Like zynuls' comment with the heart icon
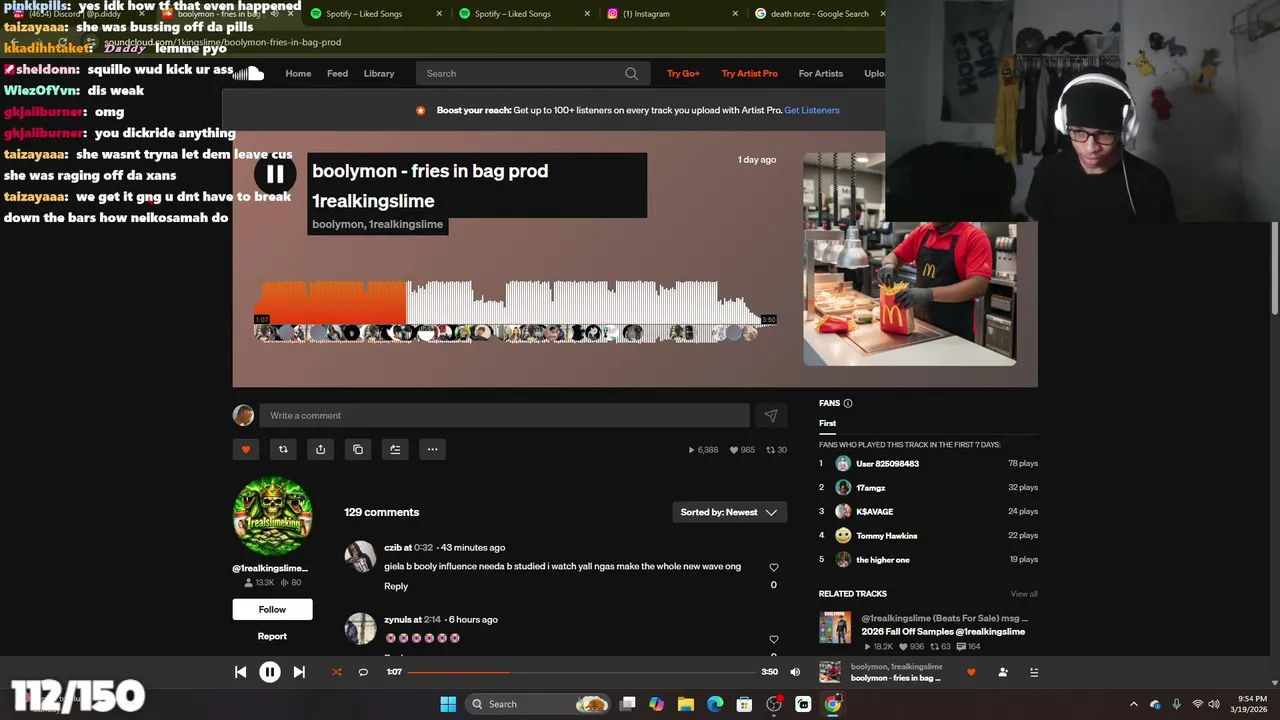 [773, 639]
